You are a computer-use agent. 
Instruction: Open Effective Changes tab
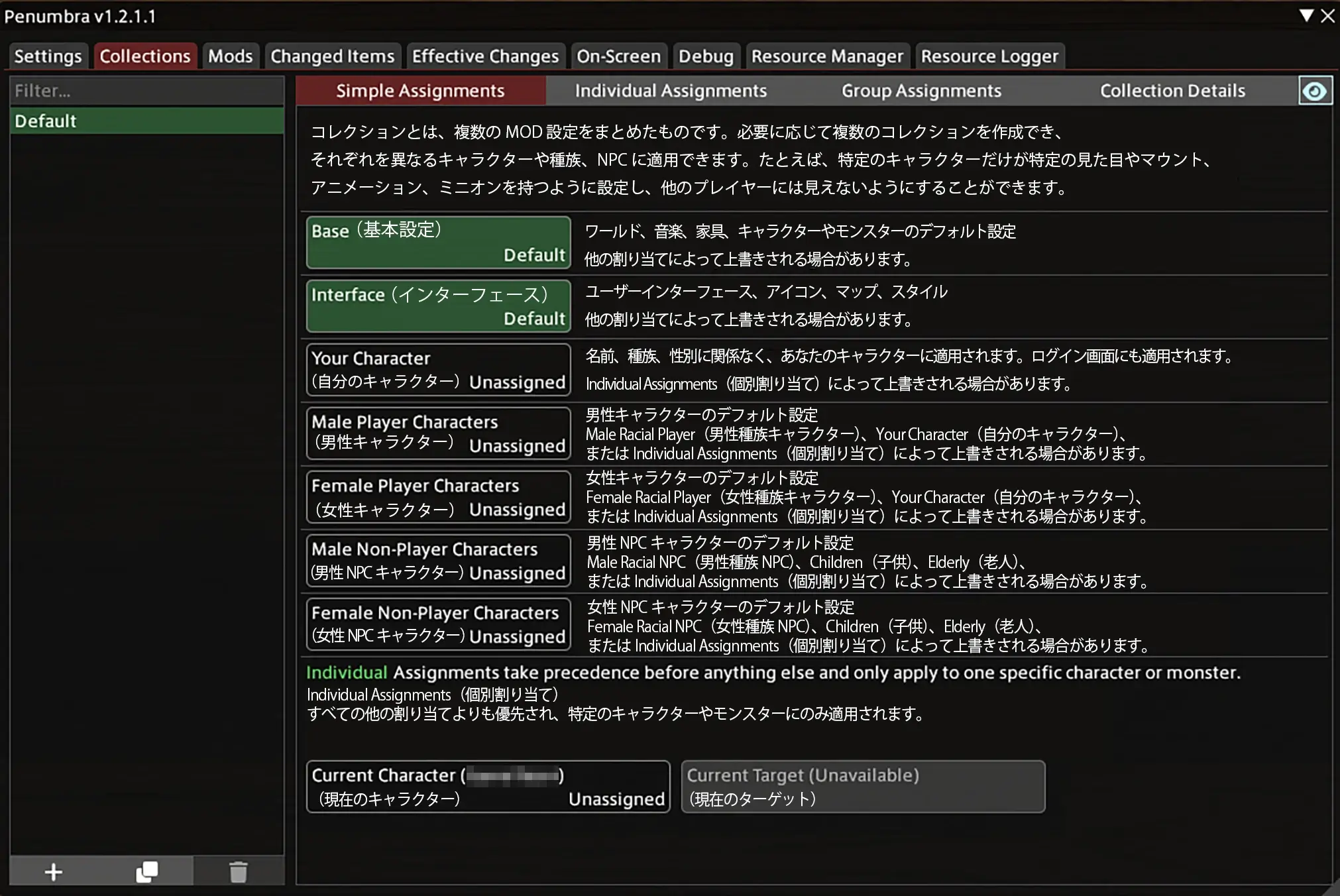tap(485, 56)
